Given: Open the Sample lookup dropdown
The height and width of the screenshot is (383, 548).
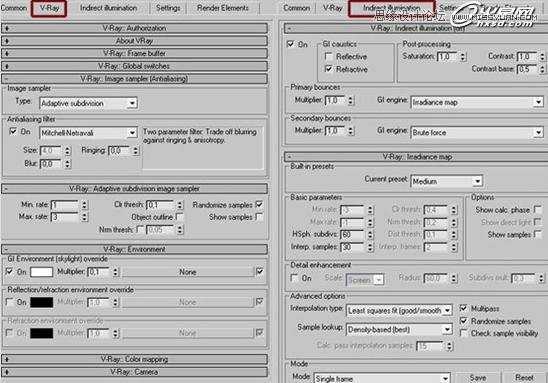Looking at the screenshot, I should point(399,329).
